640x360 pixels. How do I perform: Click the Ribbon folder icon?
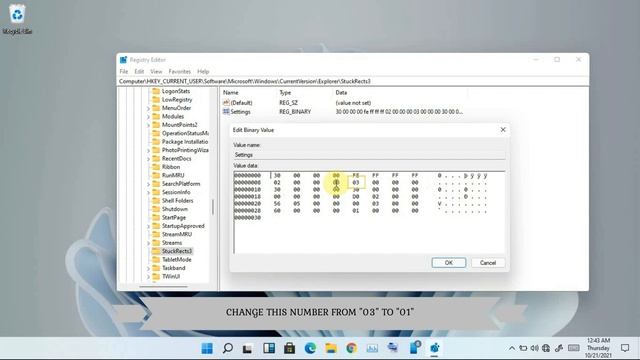click(156, 167)
